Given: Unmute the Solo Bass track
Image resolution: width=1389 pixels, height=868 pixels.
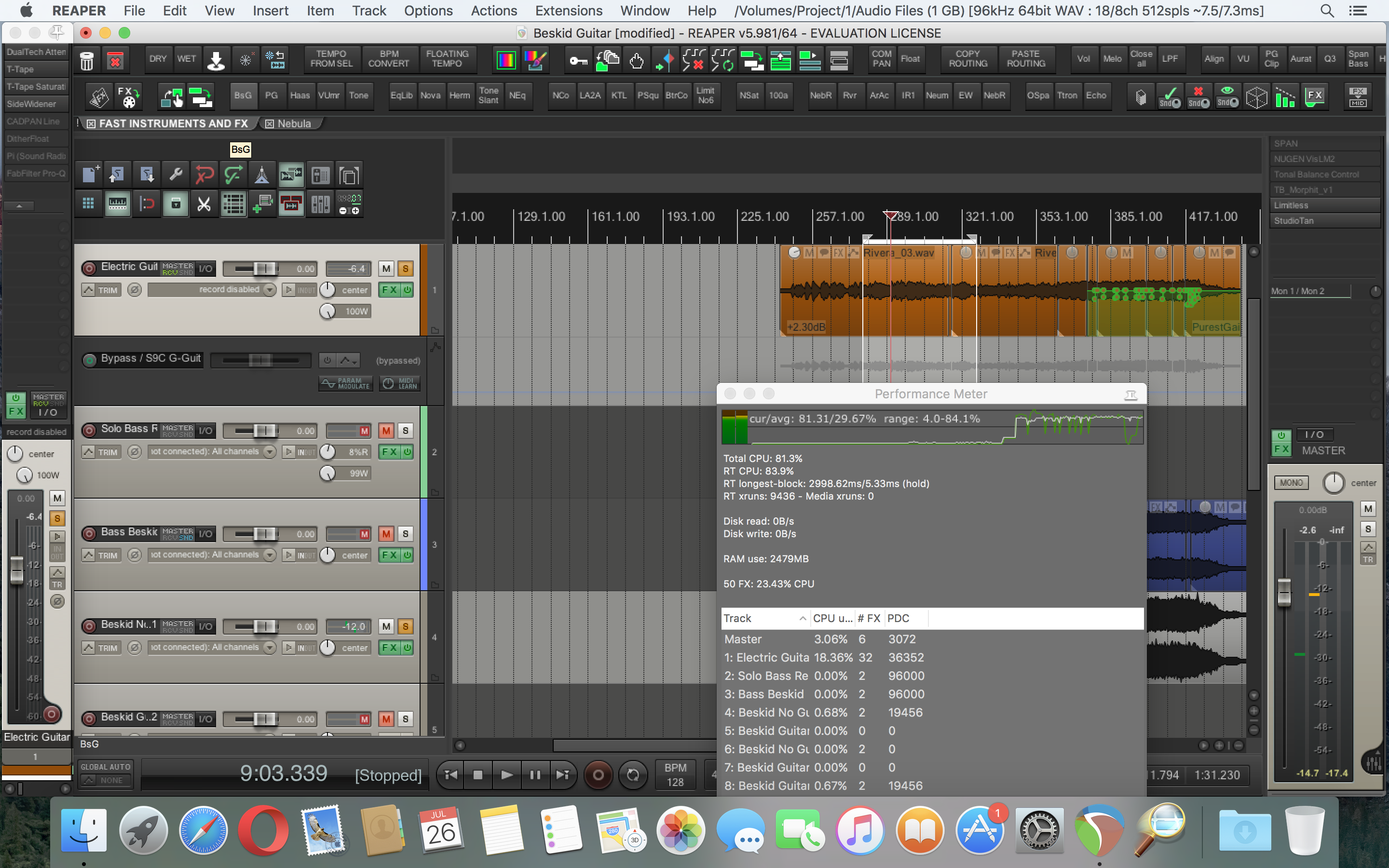Looking at the screenshot, I should click(387, 431).
